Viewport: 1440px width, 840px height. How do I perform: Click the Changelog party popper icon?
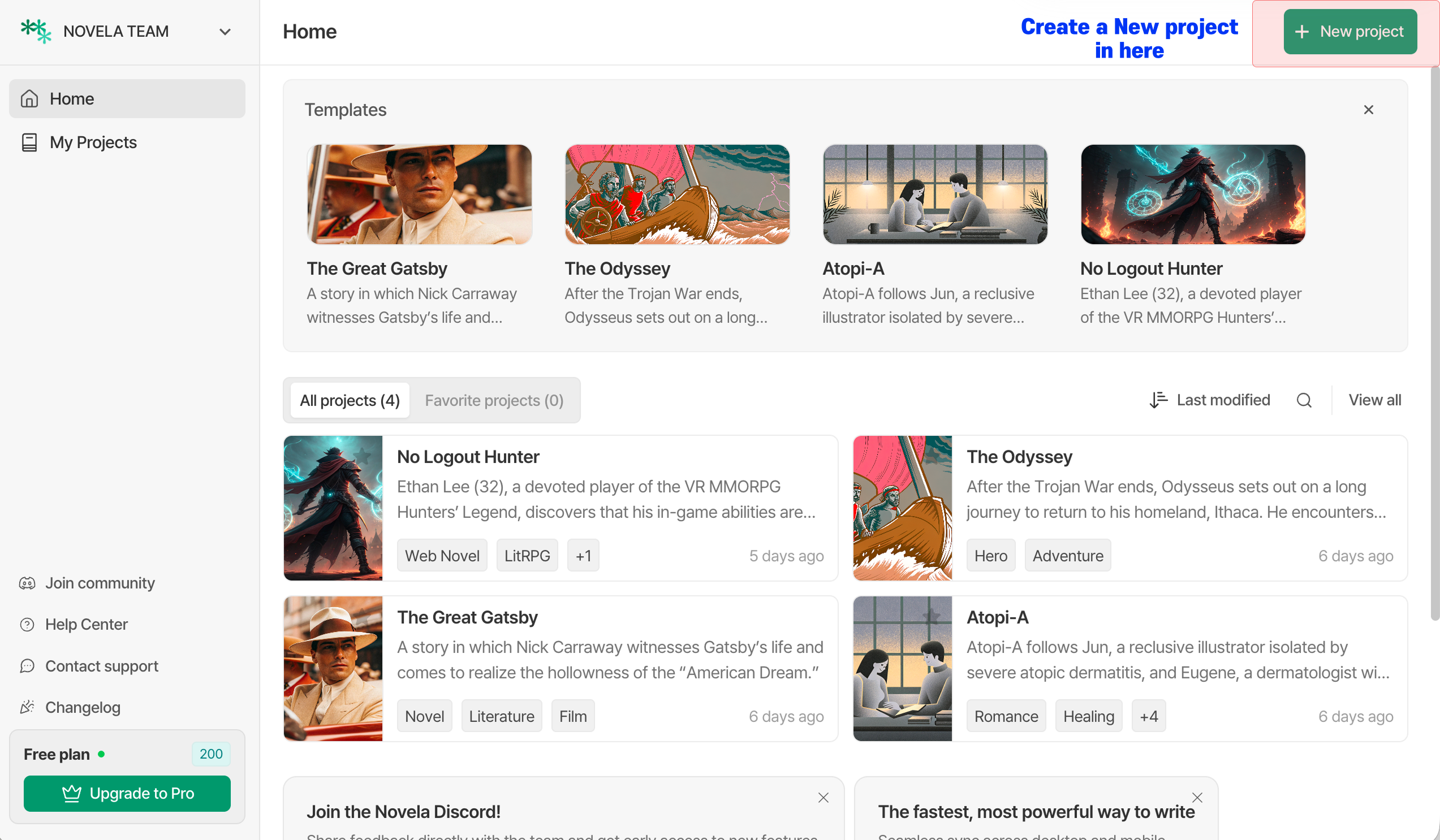tap(27, 708)
